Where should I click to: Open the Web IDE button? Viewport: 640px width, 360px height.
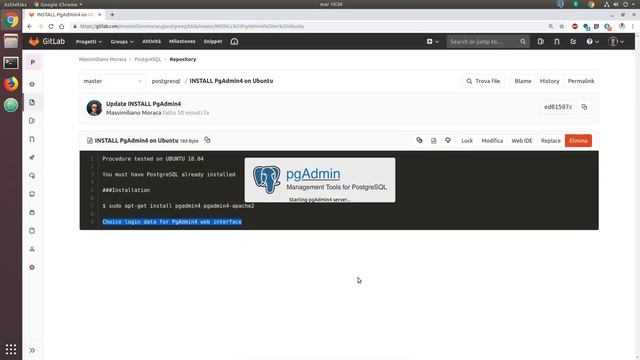(522, 140)
